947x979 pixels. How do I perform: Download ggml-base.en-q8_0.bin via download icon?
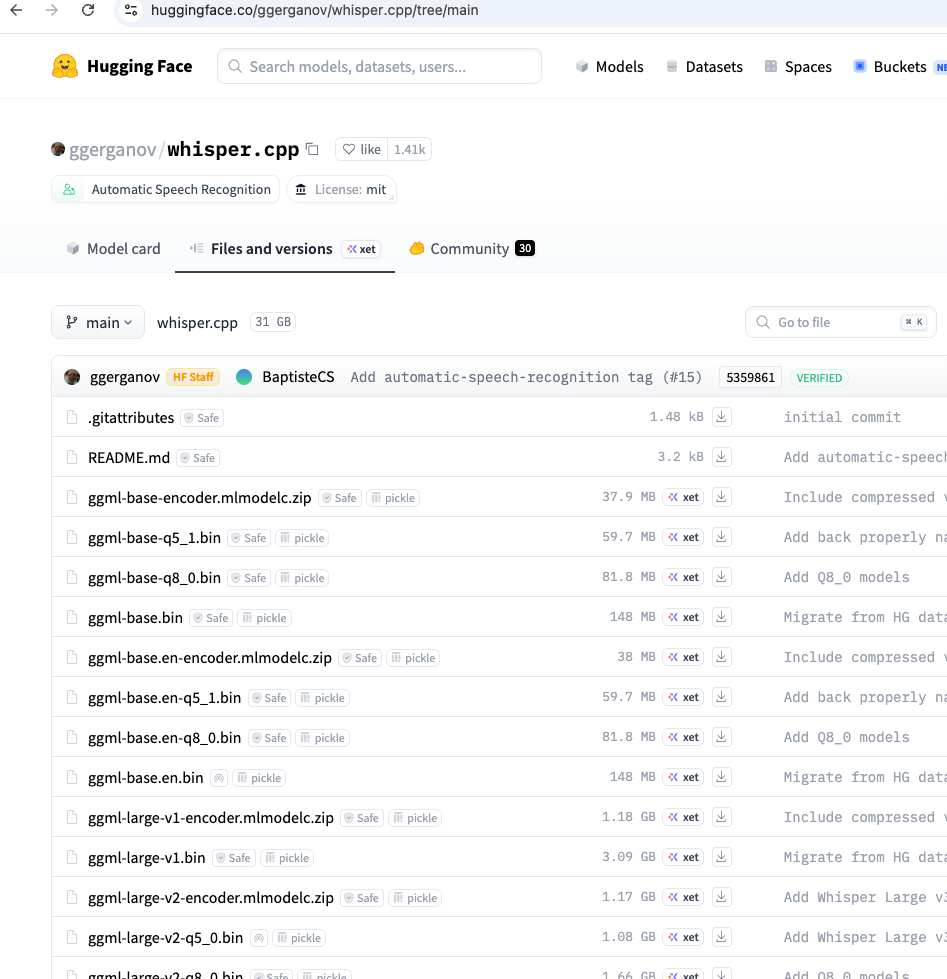click(722, 737)
